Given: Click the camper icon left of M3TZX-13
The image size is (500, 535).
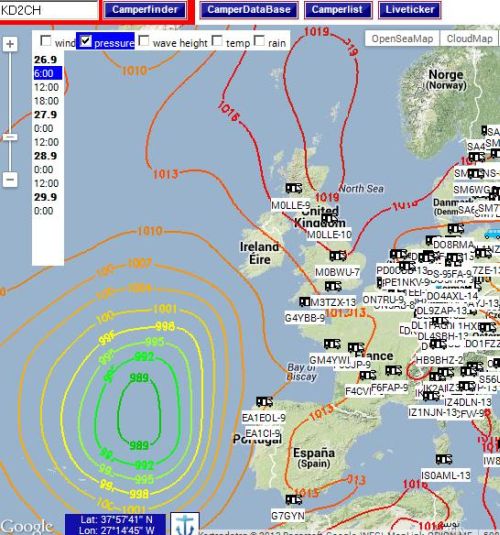Looking at the screenshot, I should coord(304,302).
